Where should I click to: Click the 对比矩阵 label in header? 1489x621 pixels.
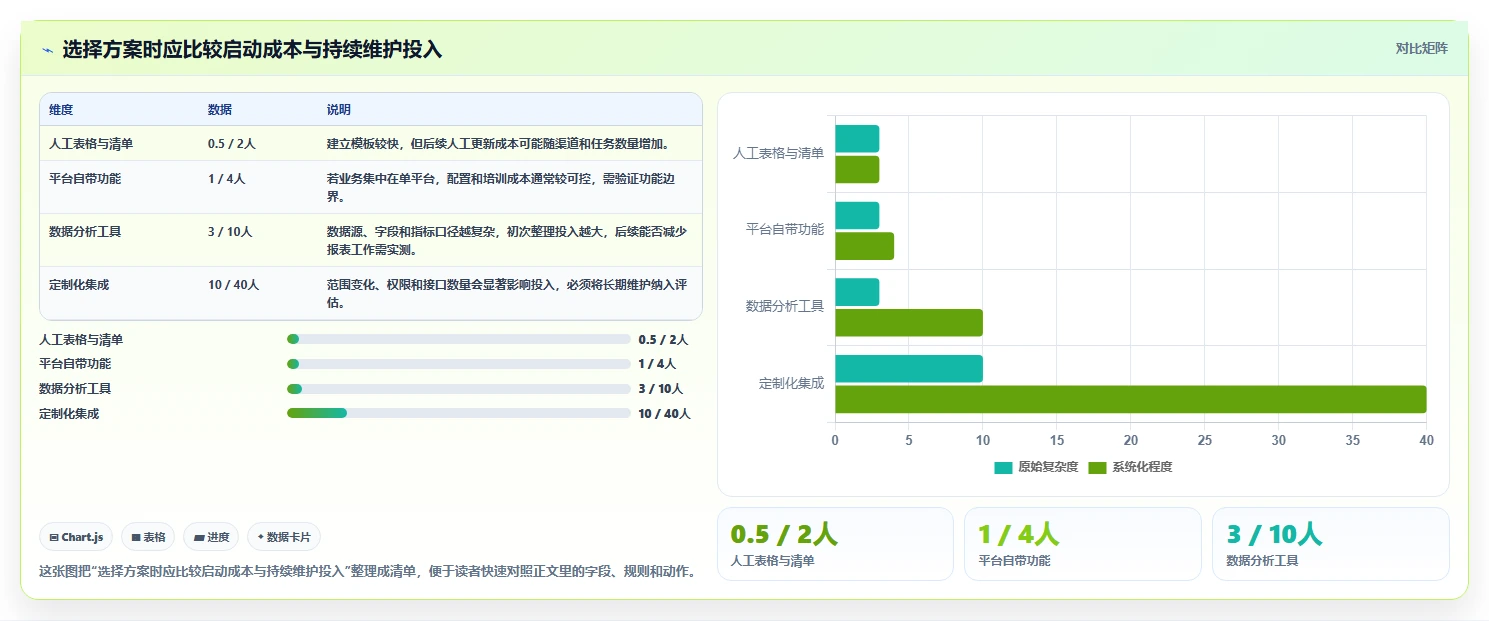point(1421,48)
